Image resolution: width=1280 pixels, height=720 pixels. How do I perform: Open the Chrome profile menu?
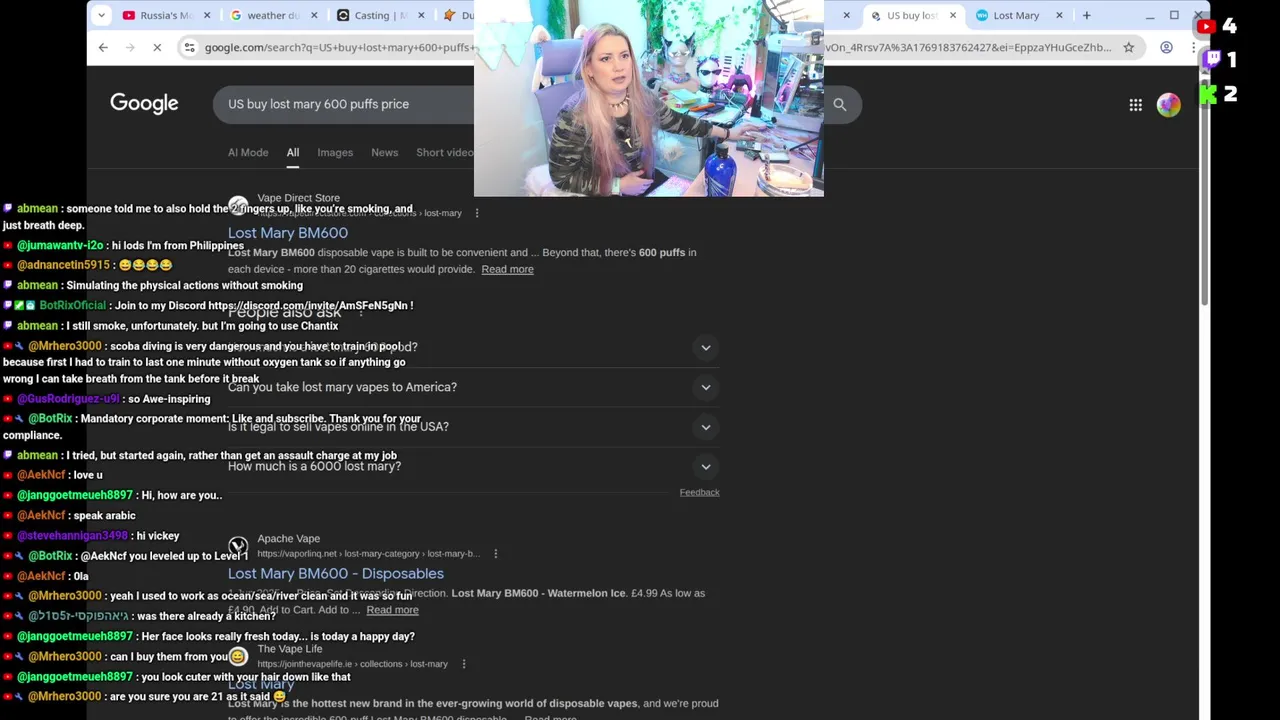(x=1166, y=47)
